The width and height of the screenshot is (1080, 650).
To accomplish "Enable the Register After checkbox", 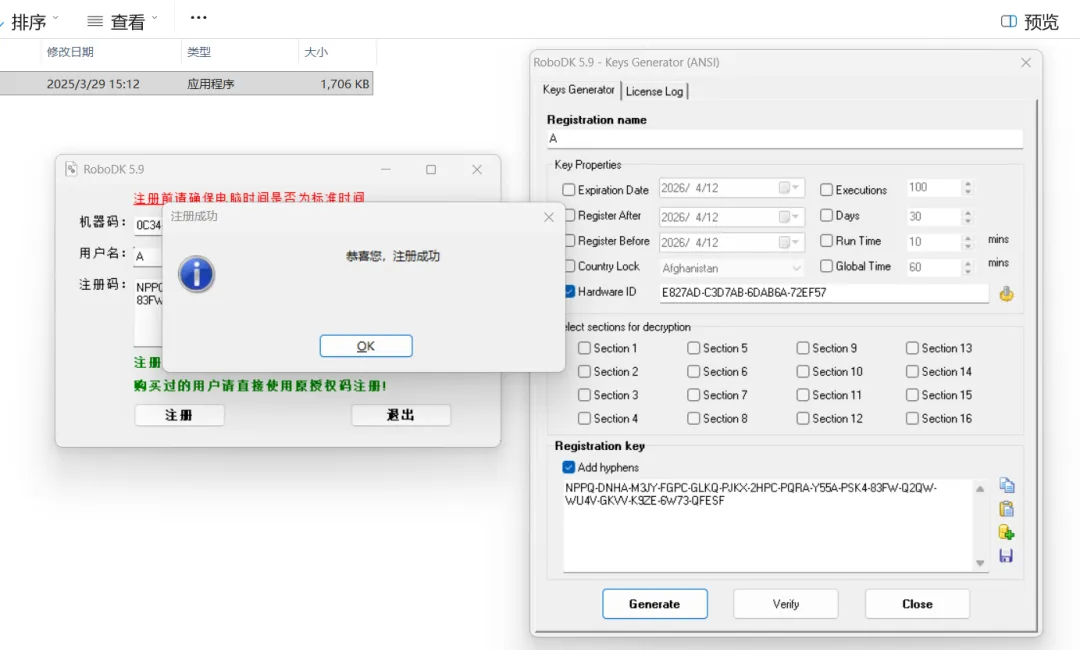I will click(569, 215).
